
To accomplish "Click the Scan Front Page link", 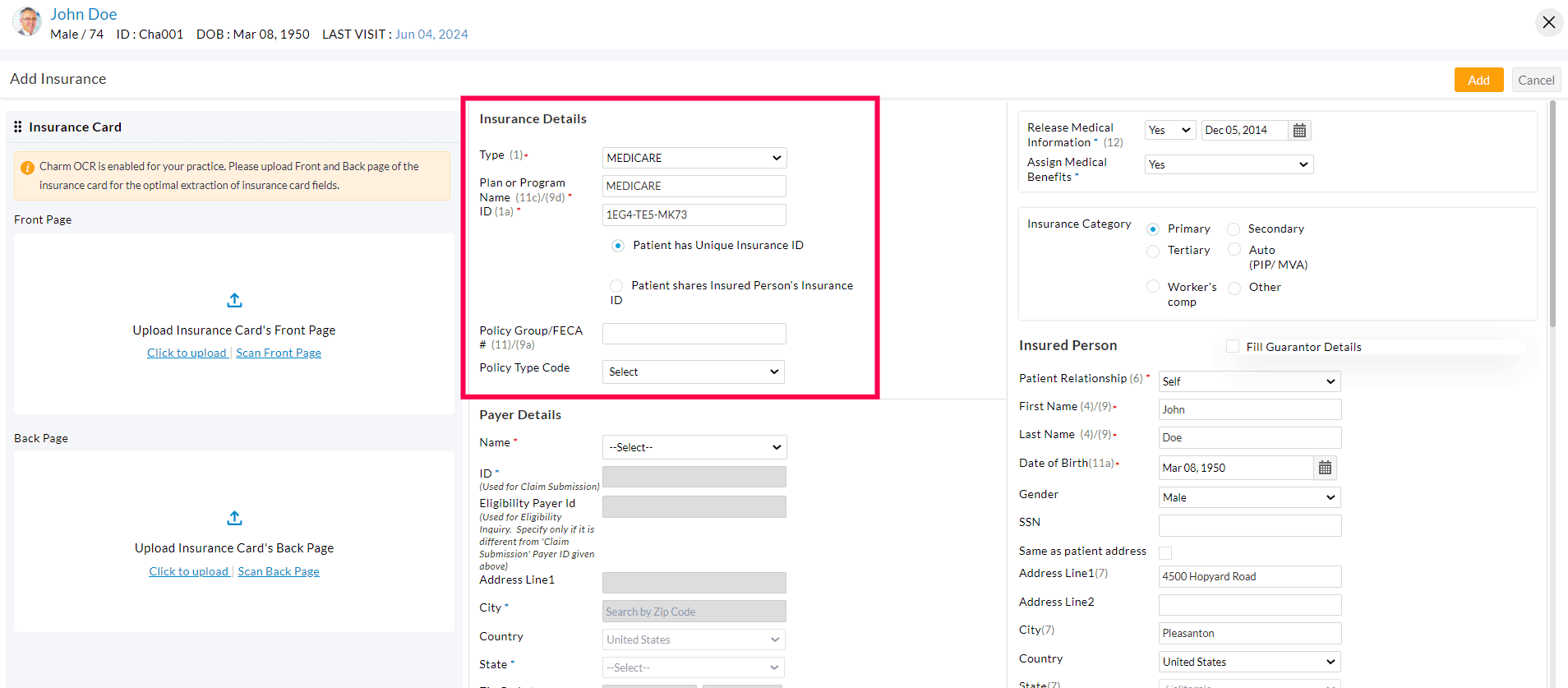I will click(279, 353).
